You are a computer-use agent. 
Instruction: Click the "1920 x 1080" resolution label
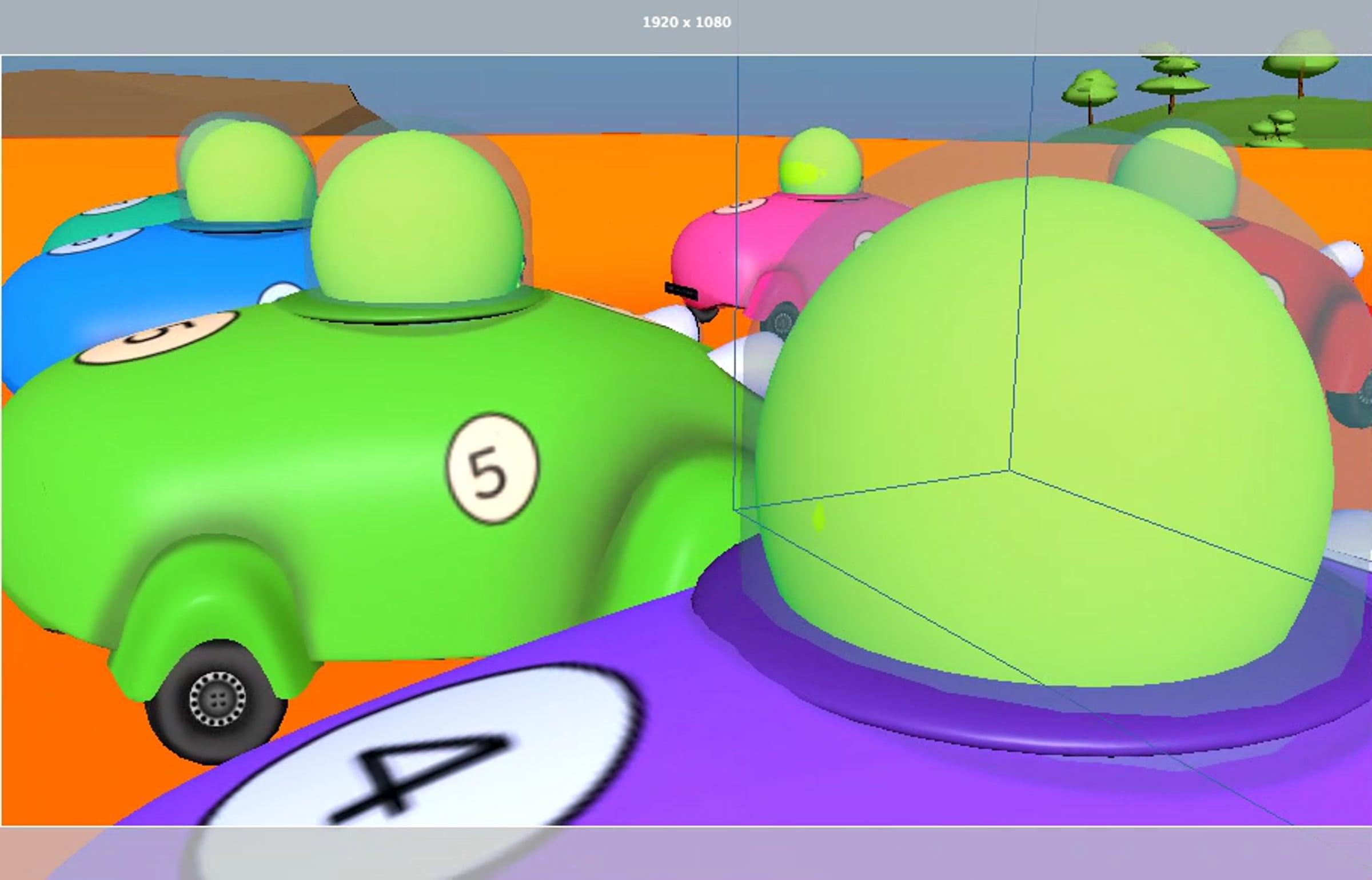point(687,22)
